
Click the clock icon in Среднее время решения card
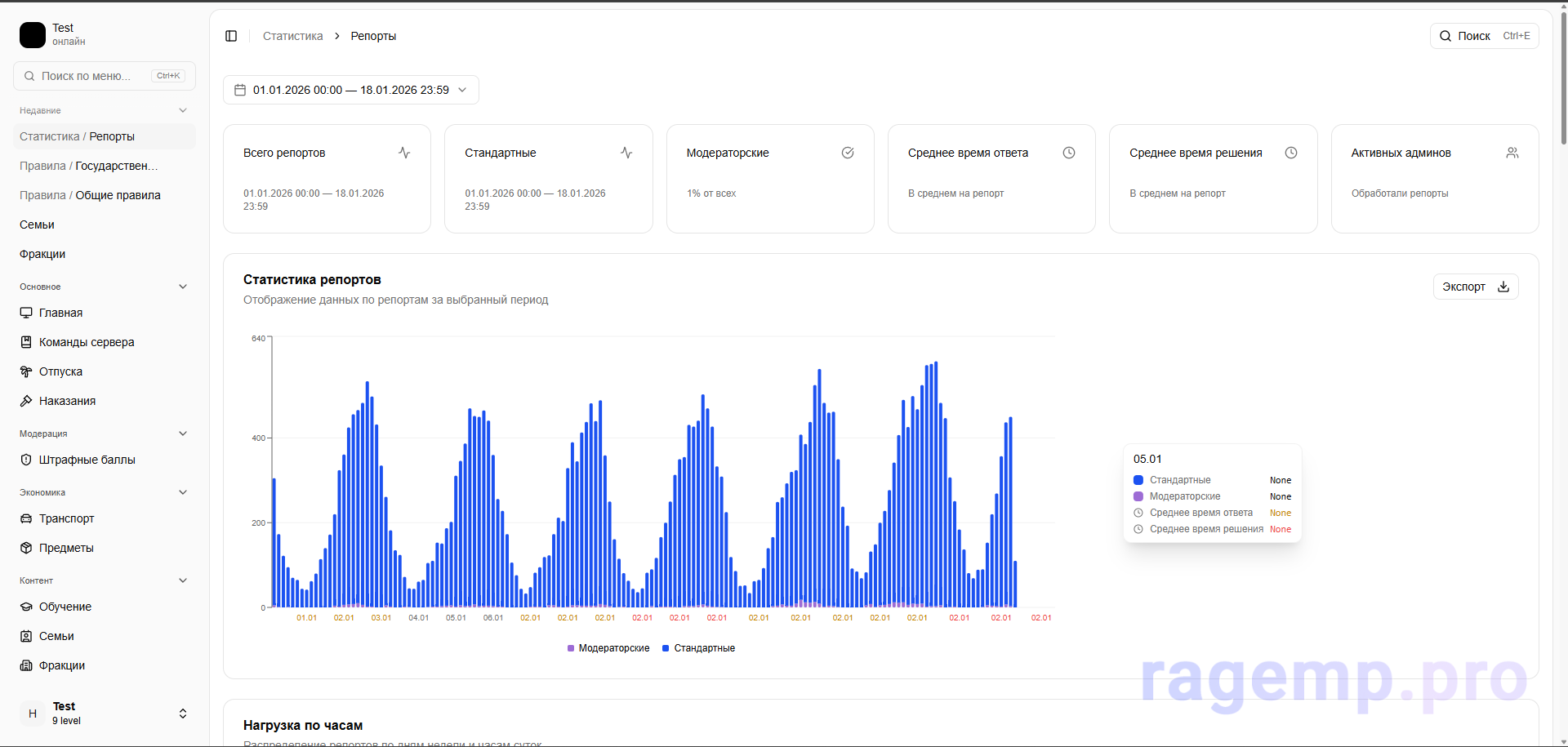click(1291, 153)
